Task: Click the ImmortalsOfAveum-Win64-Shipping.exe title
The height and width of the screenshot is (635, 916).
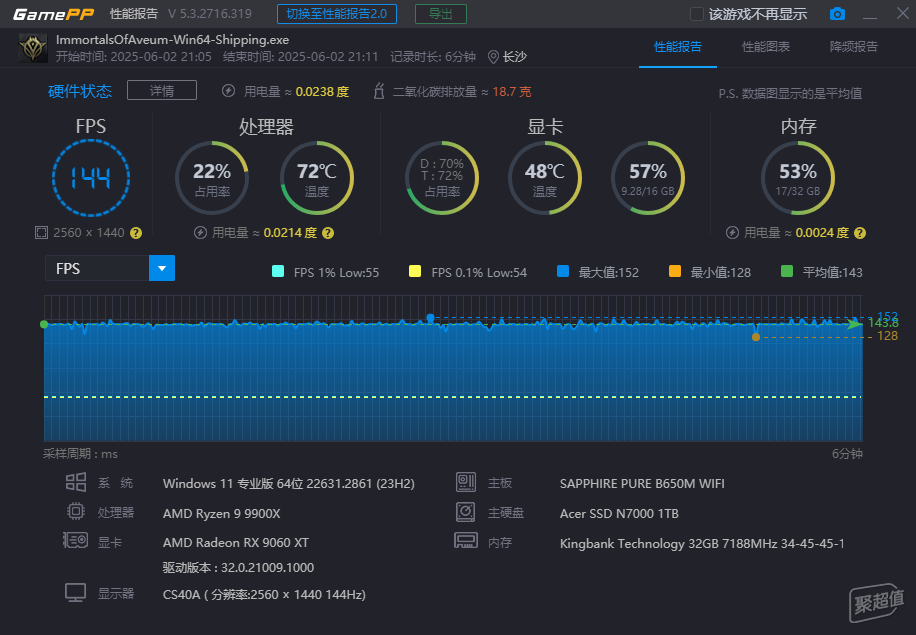Action: 172,40
